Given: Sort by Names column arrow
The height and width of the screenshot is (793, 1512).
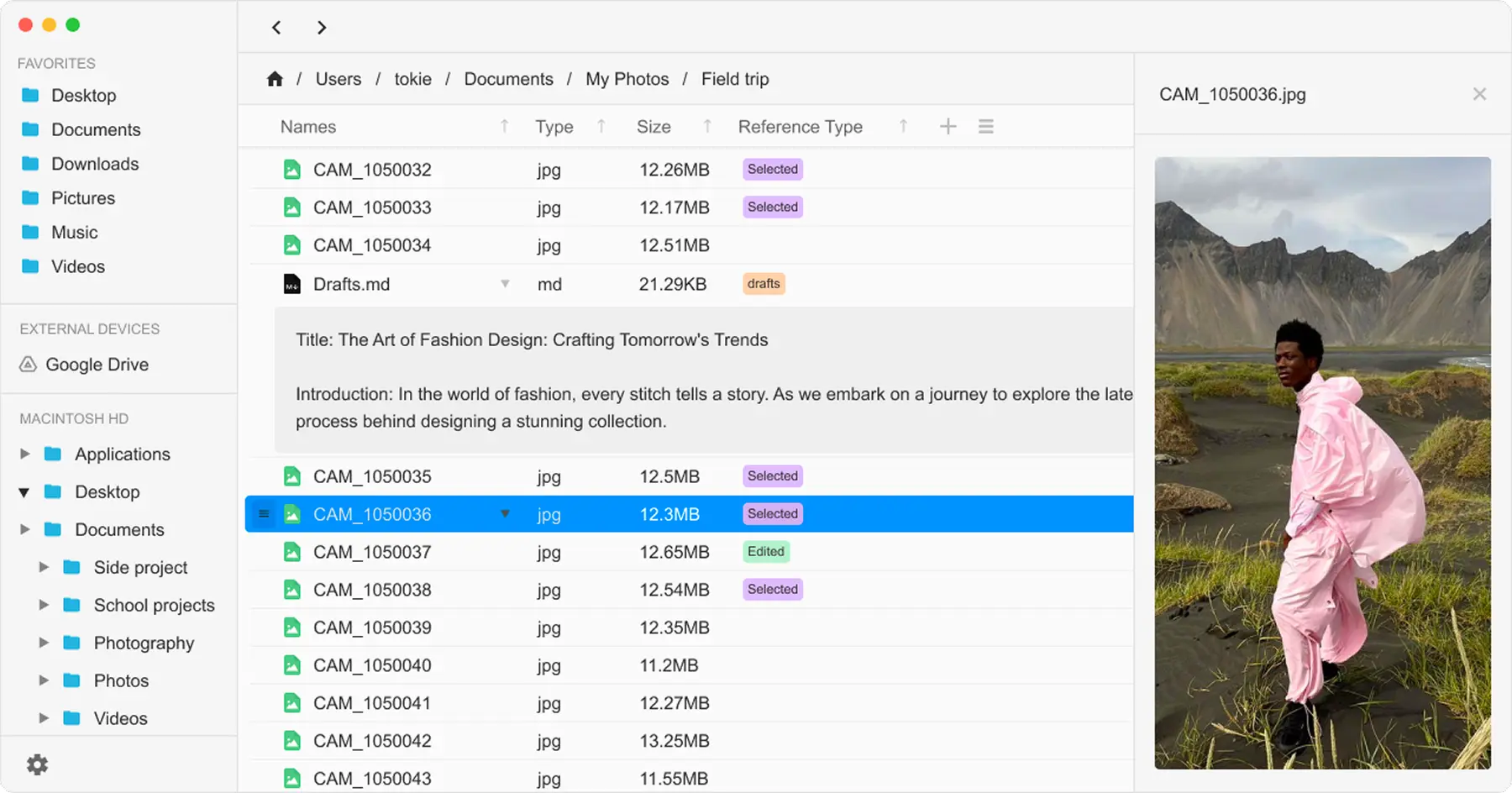Looking at the screenshot, I should click(504, 127).
